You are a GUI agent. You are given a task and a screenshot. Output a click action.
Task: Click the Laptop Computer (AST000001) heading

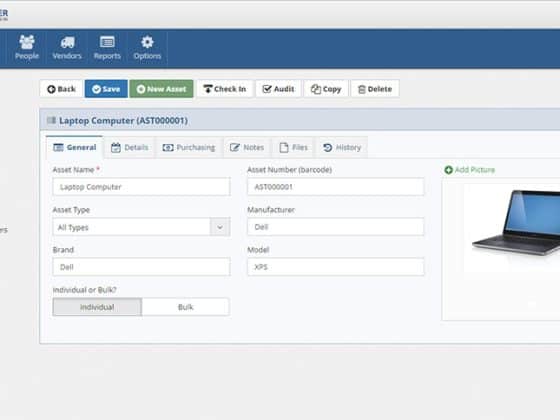coord(123,121)
